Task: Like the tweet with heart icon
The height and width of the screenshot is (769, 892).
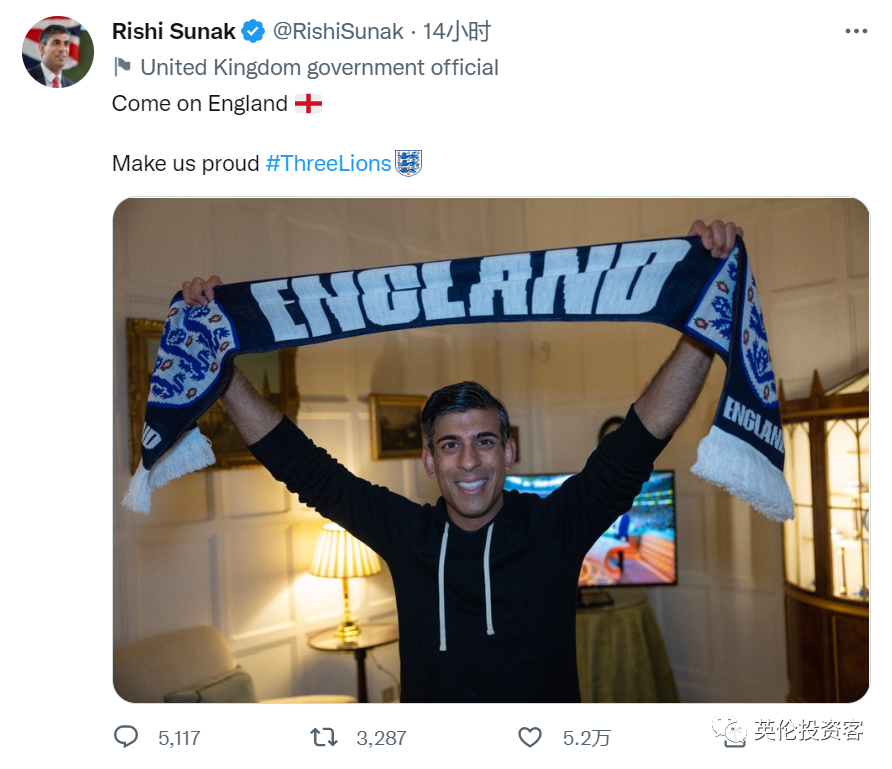Action: point(530,738)
